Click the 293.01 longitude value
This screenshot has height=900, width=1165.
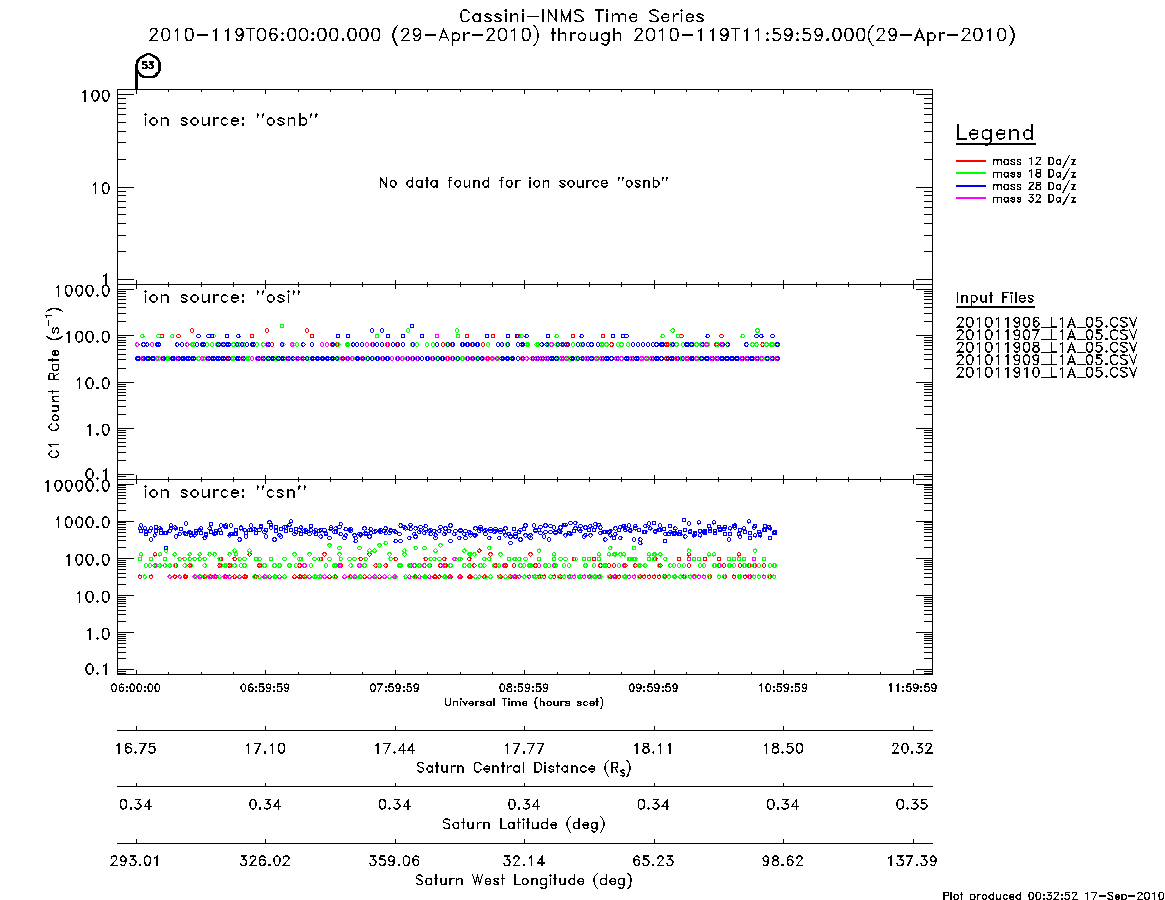(135, 861)
